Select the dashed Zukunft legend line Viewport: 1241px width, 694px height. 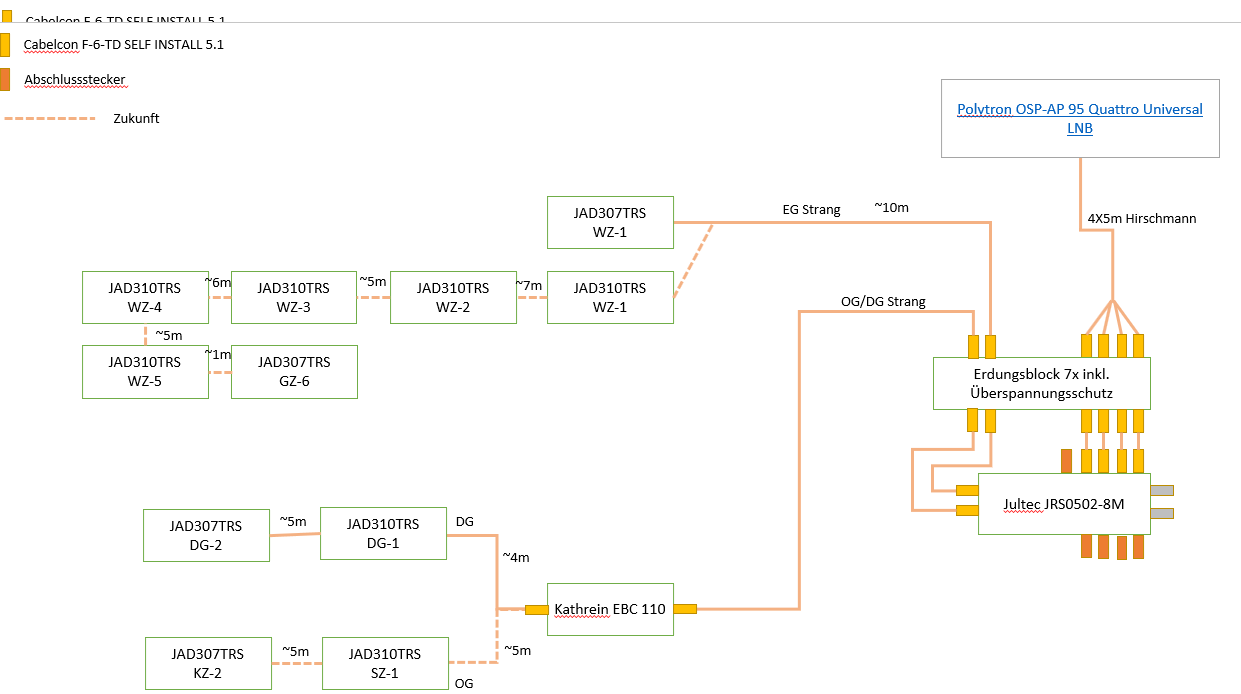pos(50,118)
